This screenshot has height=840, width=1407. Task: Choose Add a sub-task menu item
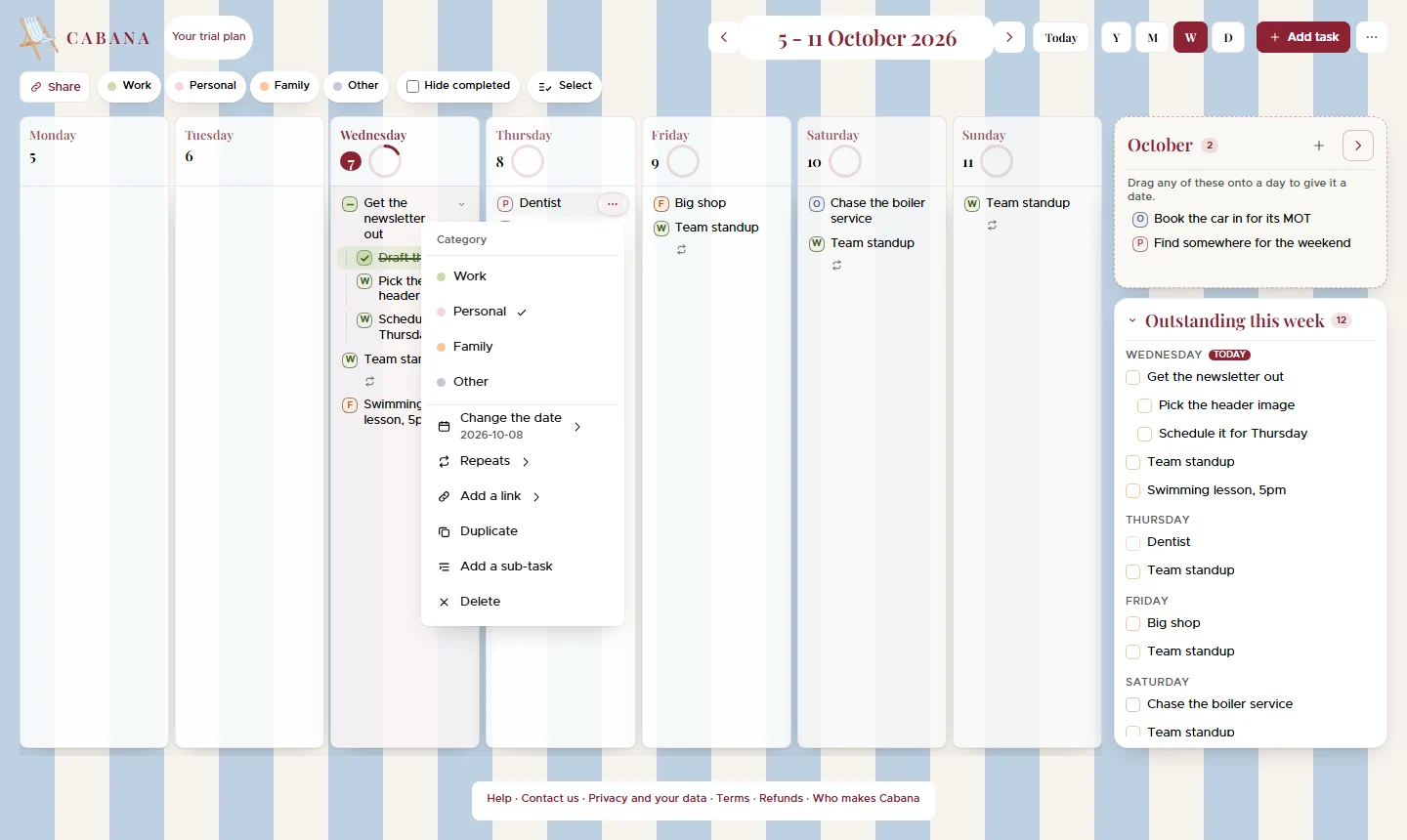pyautogui.click(x=523, y=567)
